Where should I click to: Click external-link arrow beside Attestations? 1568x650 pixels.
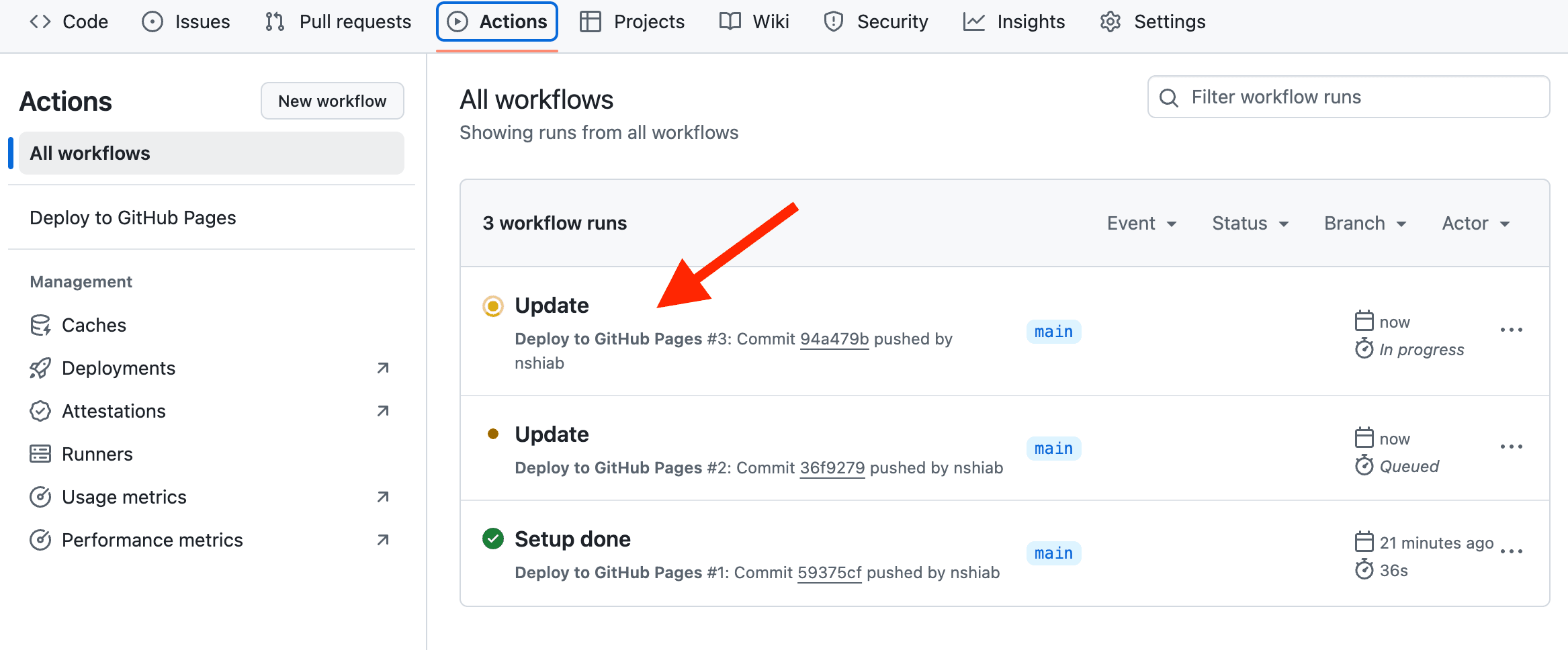[x=383, y=411]
